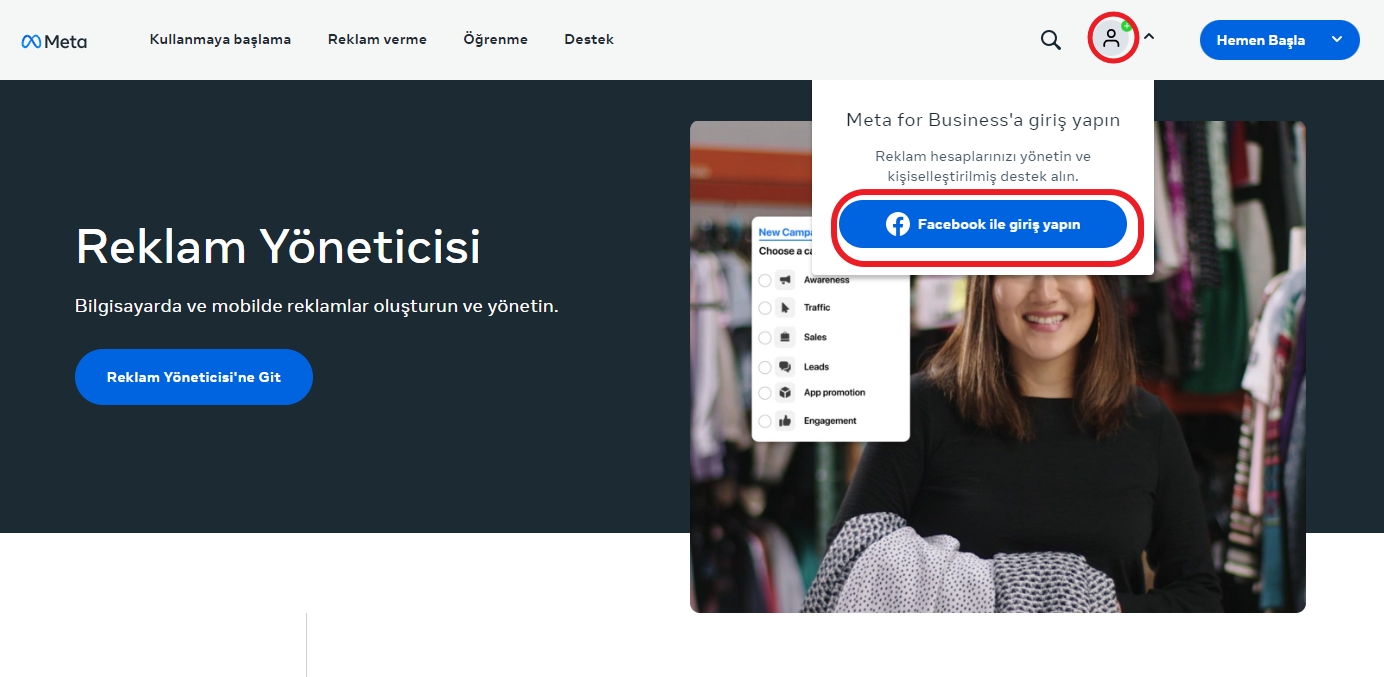
Task: Click Reklam Yöneticisi'ne Git button
Action: tap(194, 377)
